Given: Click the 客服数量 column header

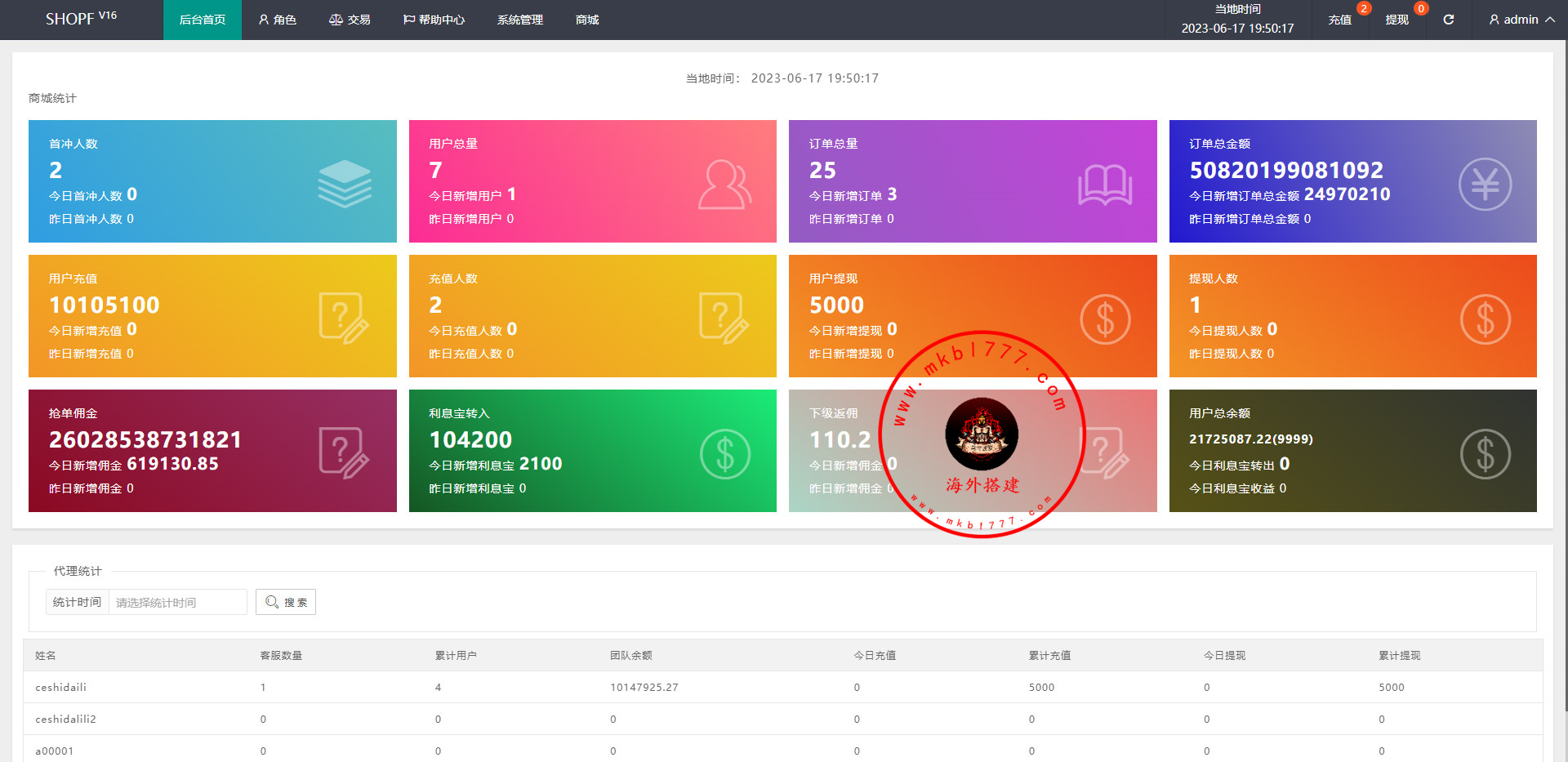Looking at the screenshot, I should coord(281,655).
